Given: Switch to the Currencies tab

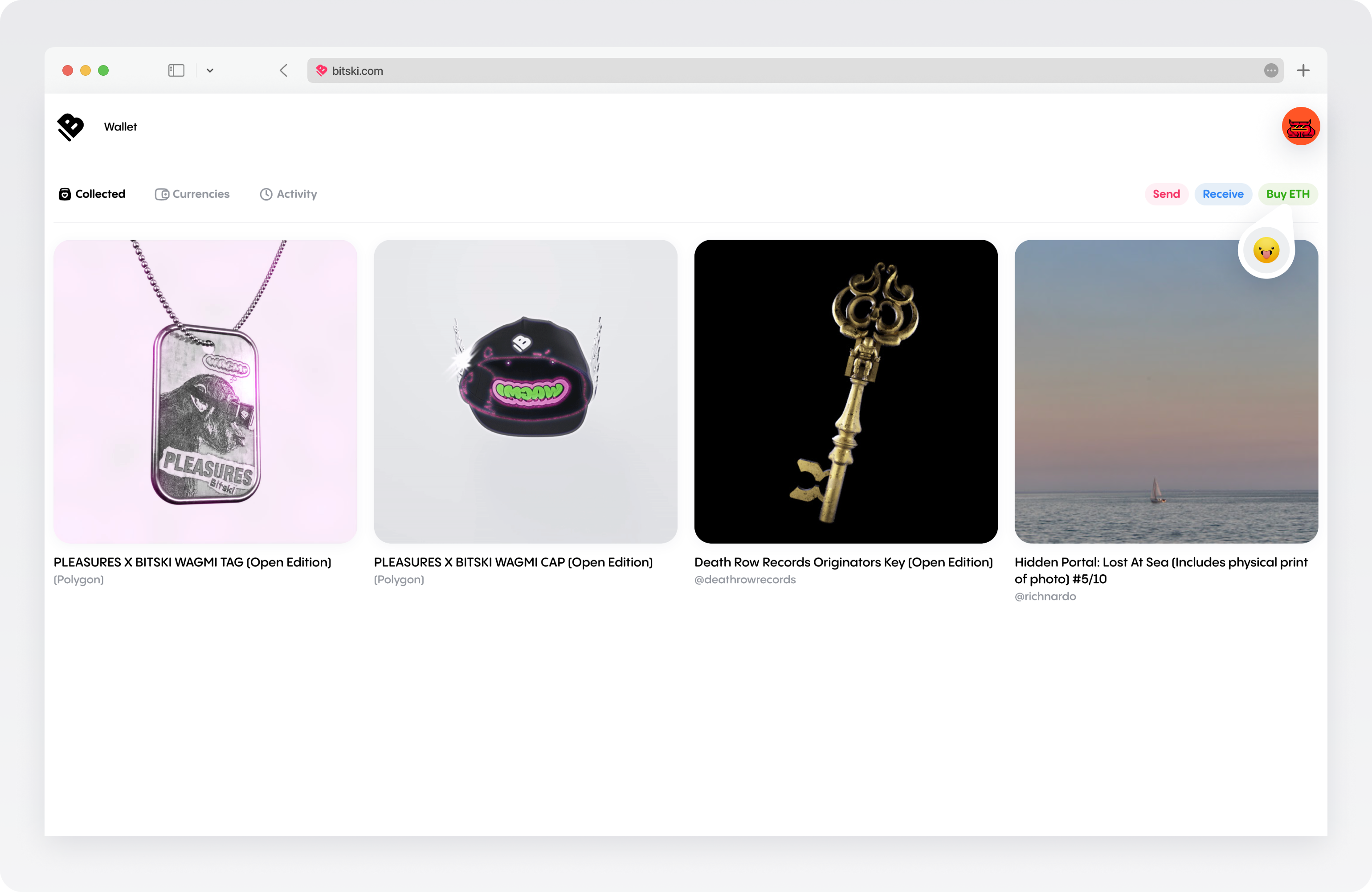Looking at the screenshot, I should tap(192, 194).
